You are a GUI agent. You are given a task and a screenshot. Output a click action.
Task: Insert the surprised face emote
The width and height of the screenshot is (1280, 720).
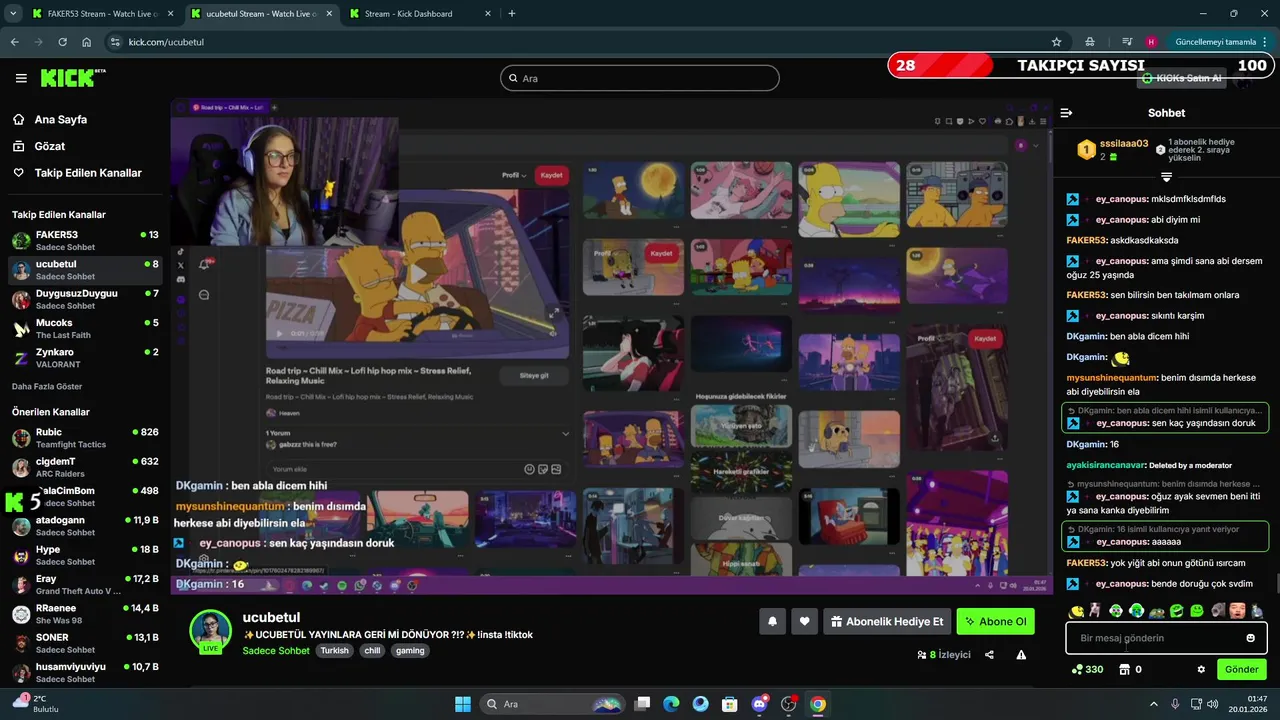[x=1237, y=610]
